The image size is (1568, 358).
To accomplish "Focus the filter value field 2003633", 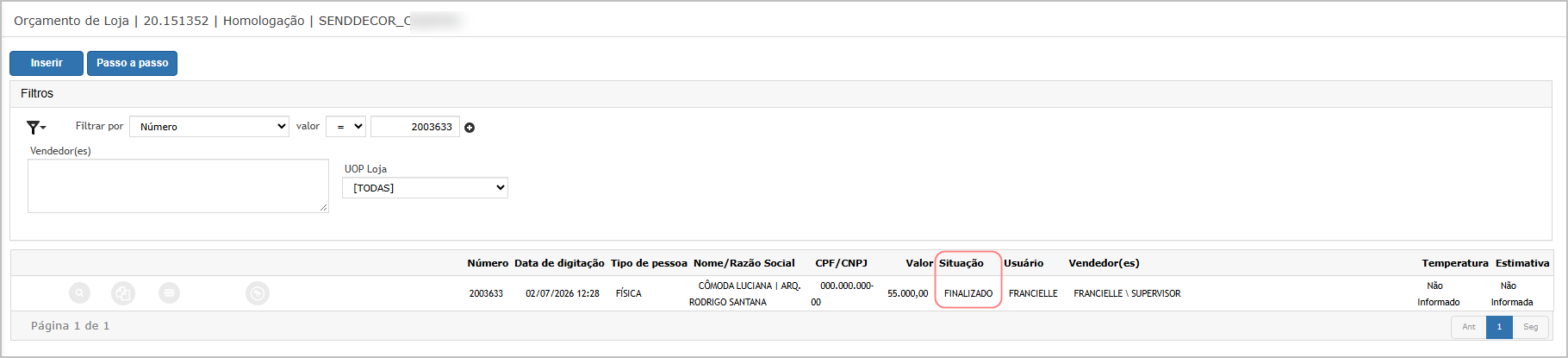I will 414,127.
